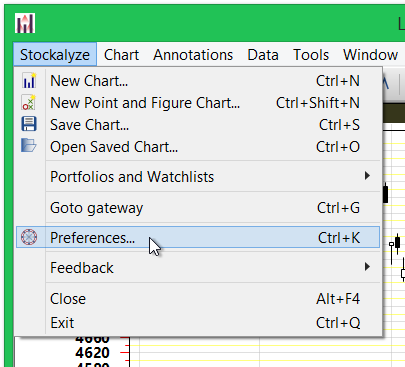This screenshot has width=405, height=367.
Task: Expand the Feedback submenu
Action: pos(198,268)
